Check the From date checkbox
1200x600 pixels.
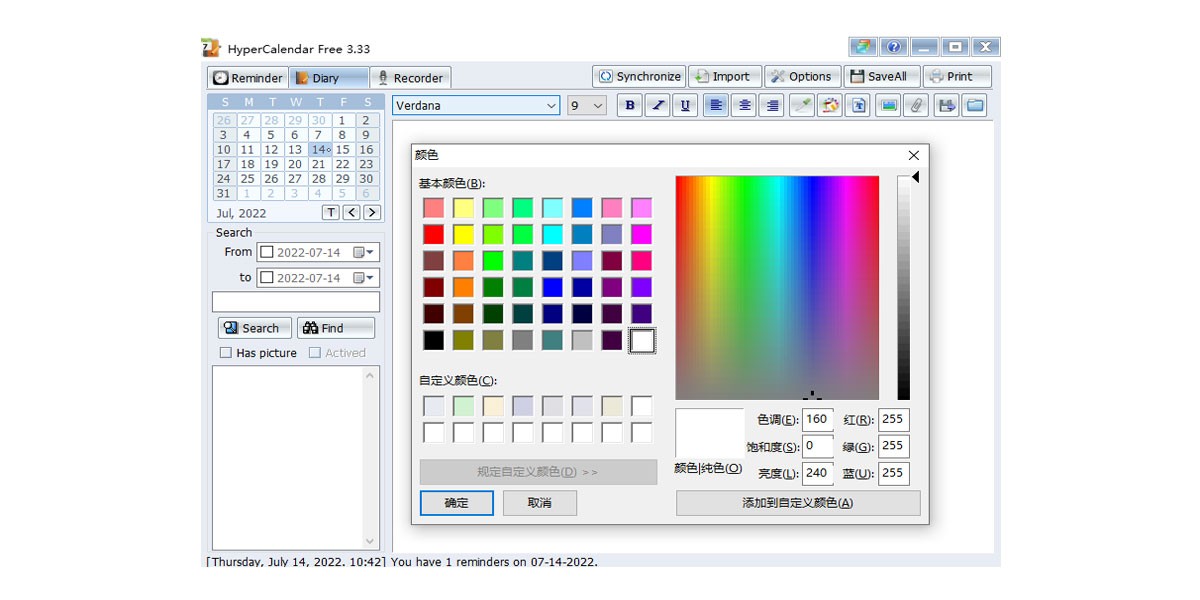pos(267,252)
